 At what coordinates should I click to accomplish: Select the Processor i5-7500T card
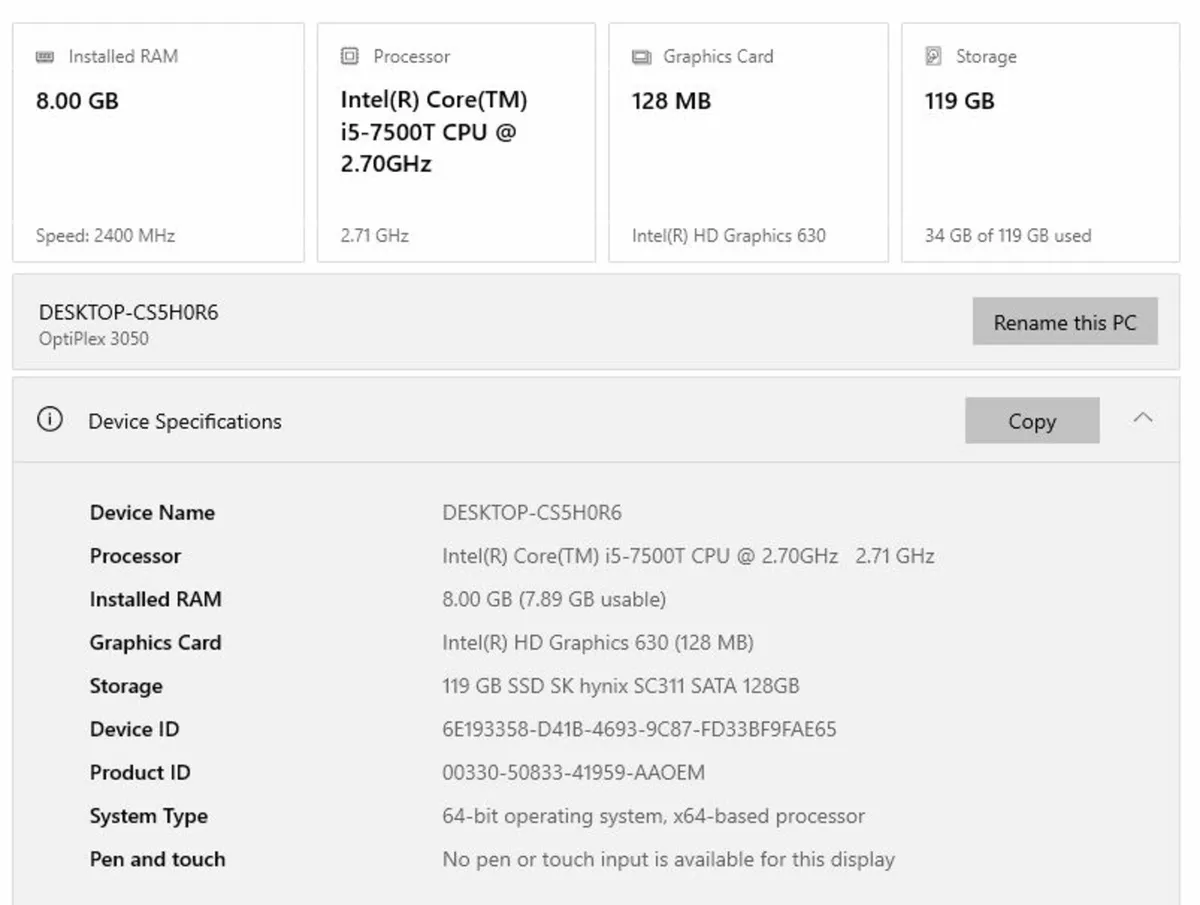tap(456, 143)
